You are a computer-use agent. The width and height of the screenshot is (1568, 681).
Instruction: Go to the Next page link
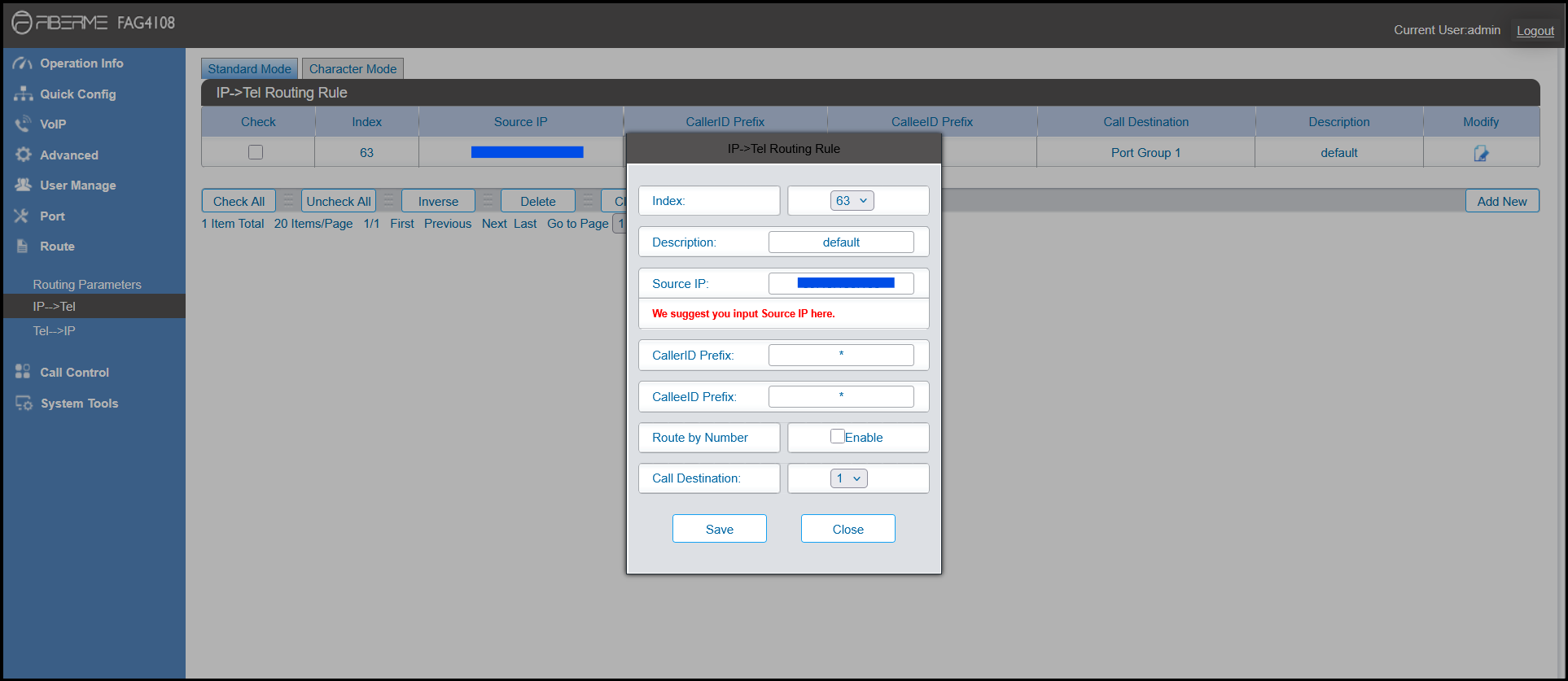point(494,224)
